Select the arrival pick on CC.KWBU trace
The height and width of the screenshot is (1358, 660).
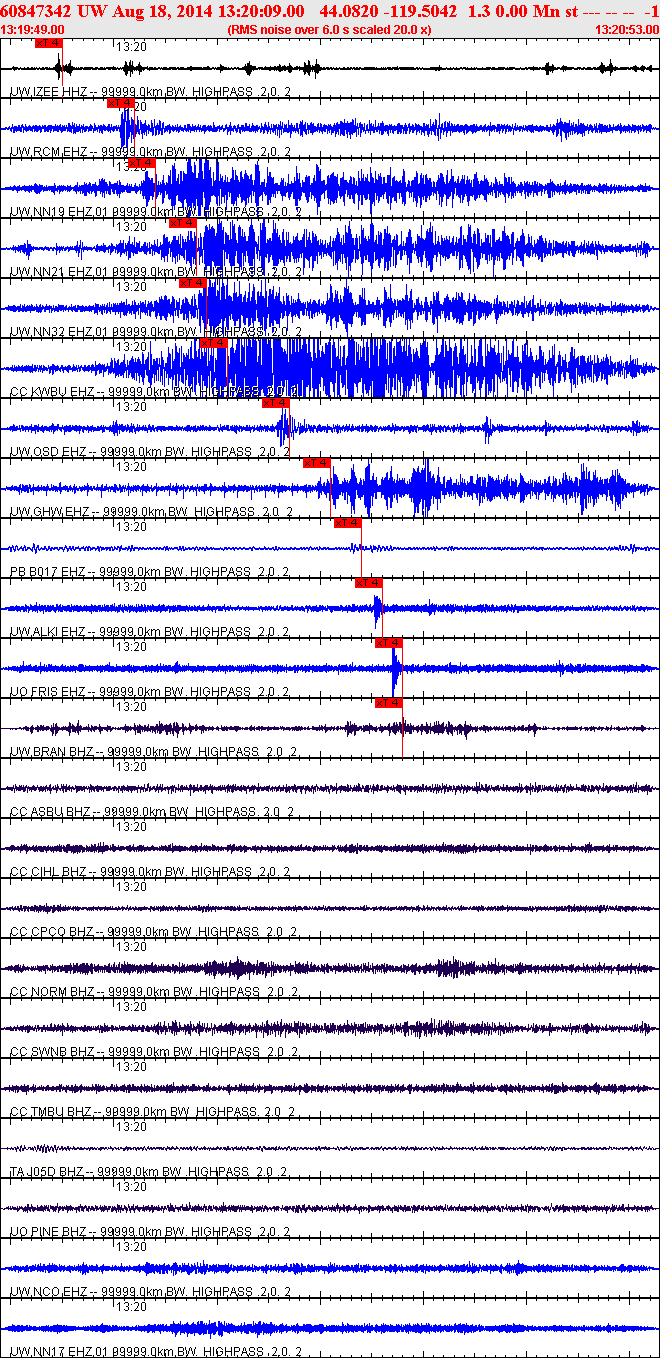pyautogui.click(x=213, y=343)
